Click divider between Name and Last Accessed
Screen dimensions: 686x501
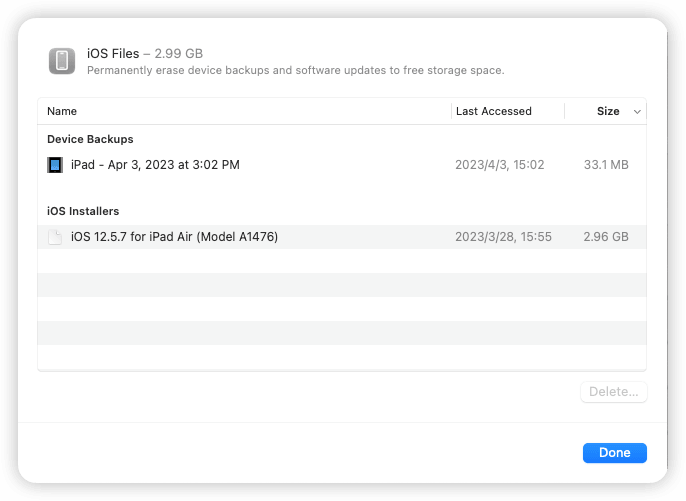tap(451, 111)
